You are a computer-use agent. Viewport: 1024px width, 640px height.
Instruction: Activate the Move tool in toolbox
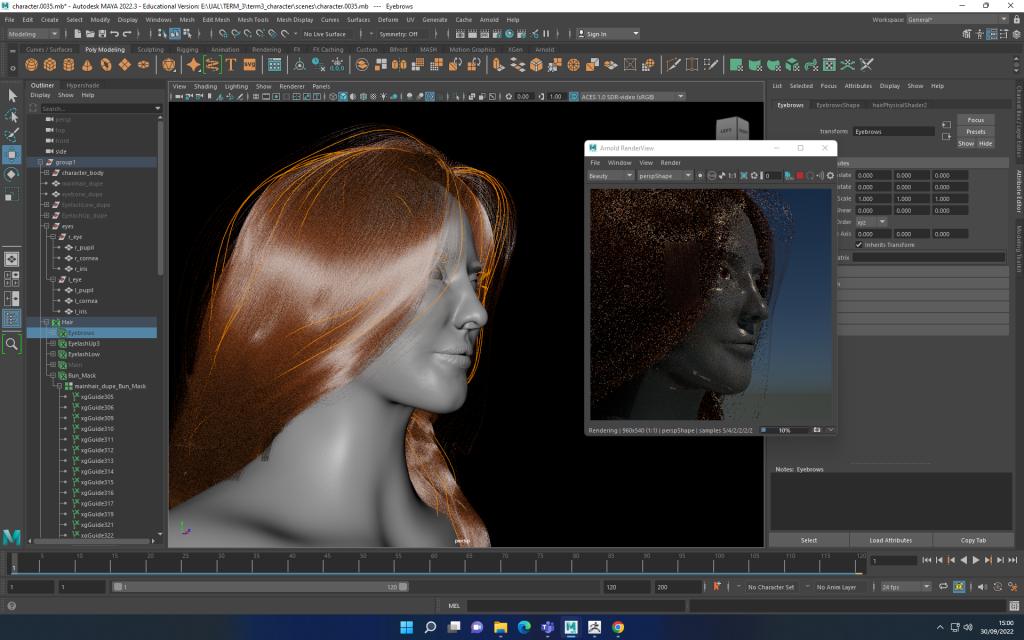12,155
